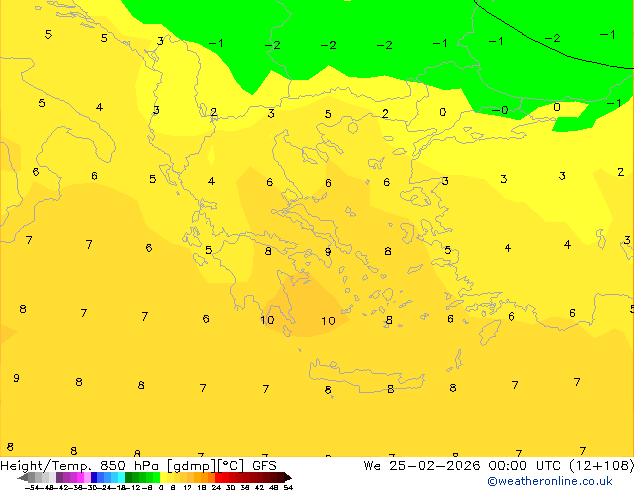
Task: Click the 'GFS' model label in title
Action: 264,466
